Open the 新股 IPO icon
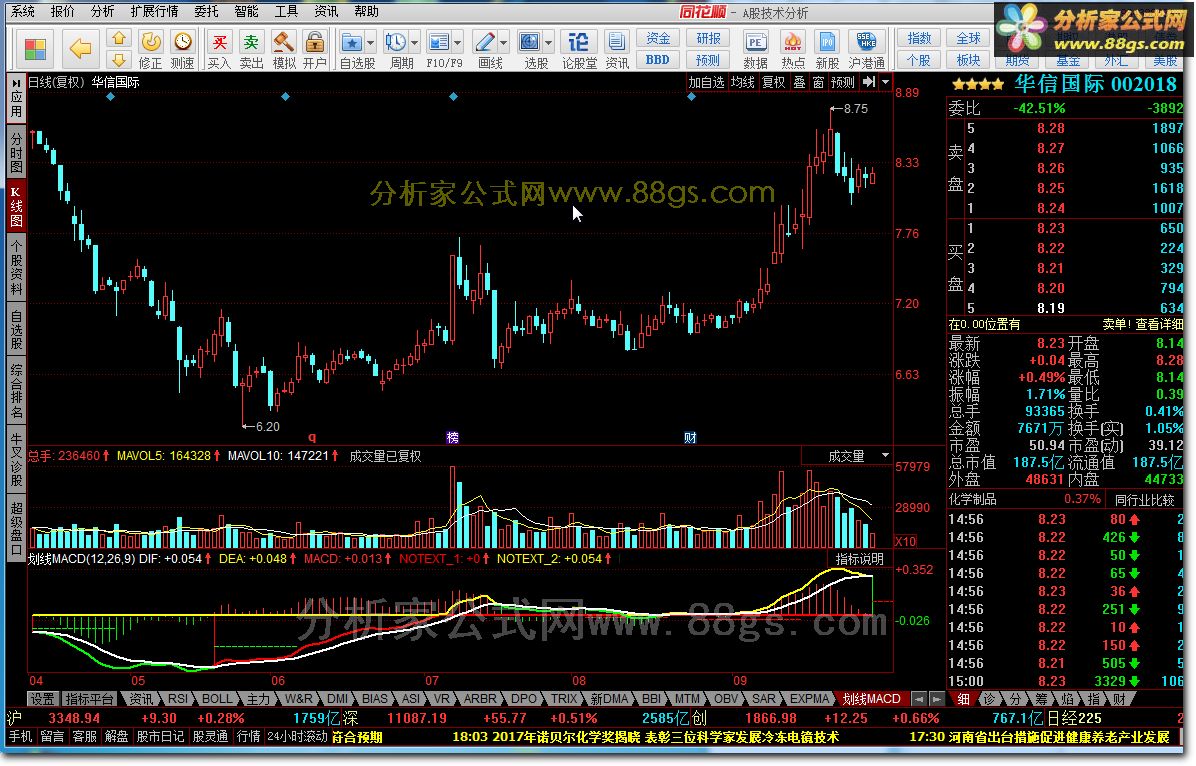1196x766 pixels. [827, 50]
